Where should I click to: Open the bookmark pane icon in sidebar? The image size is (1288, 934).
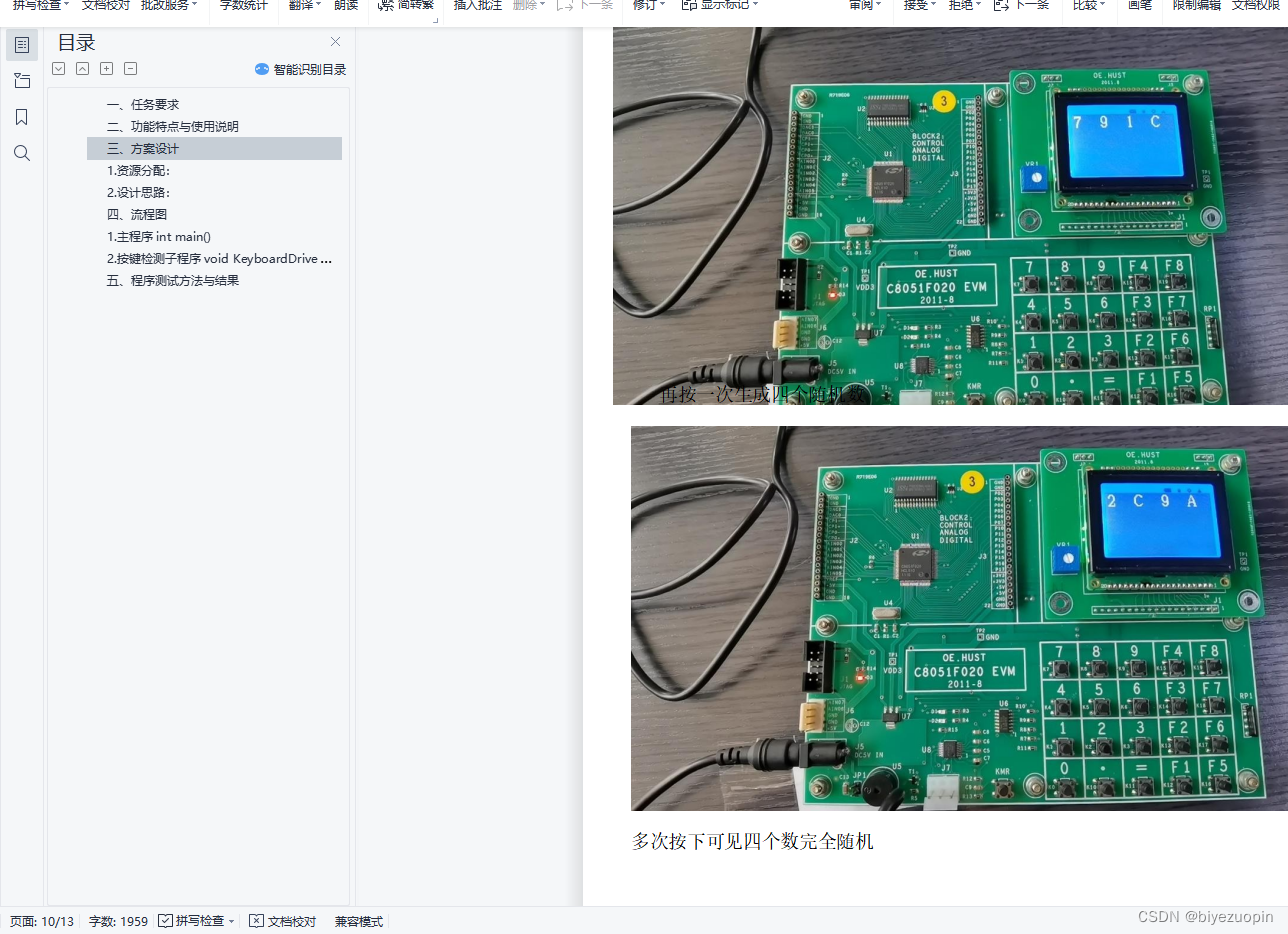pos(22,117)
